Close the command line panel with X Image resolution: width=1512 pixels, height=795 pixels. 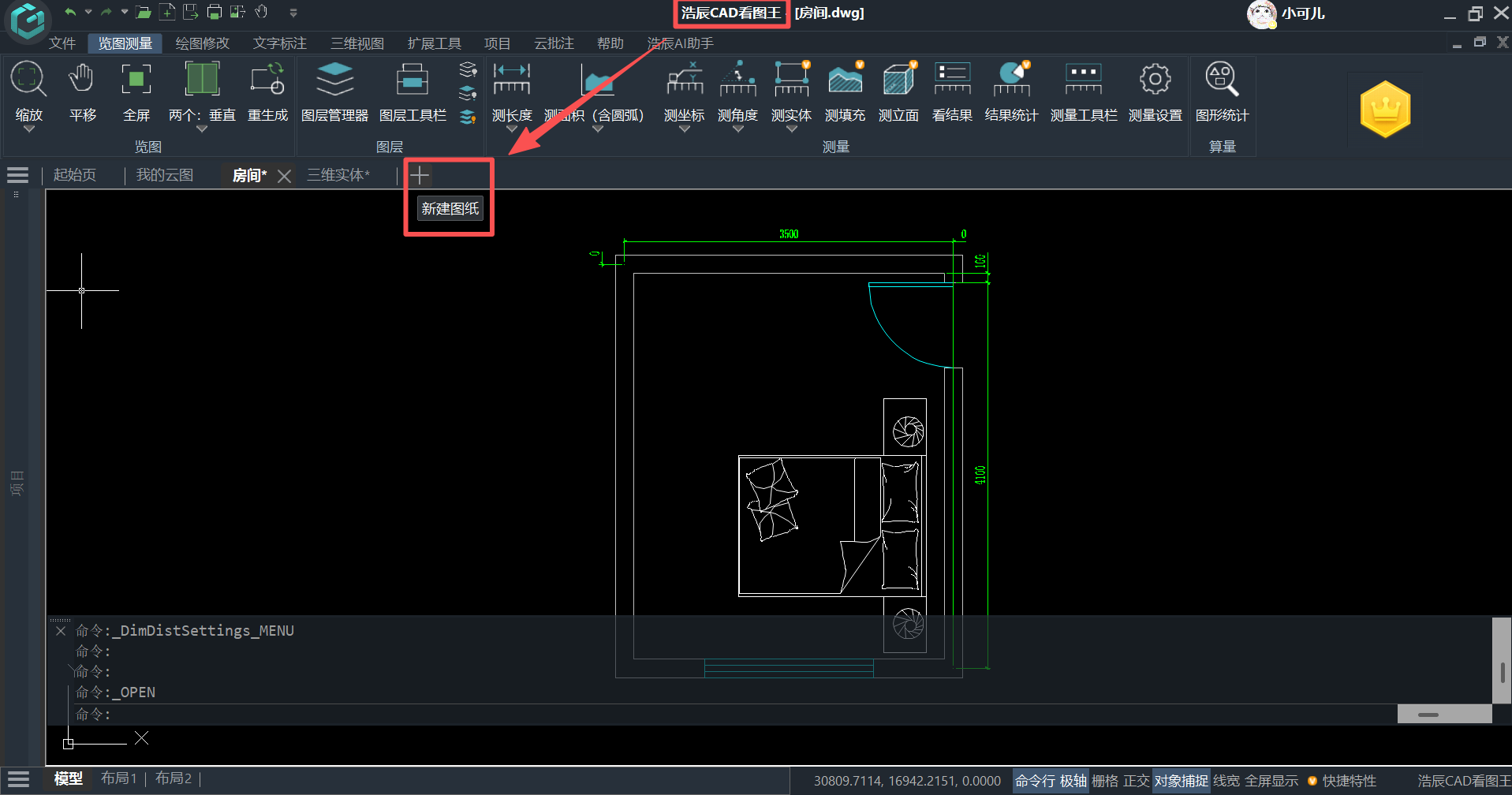click(x=61, y=631)
